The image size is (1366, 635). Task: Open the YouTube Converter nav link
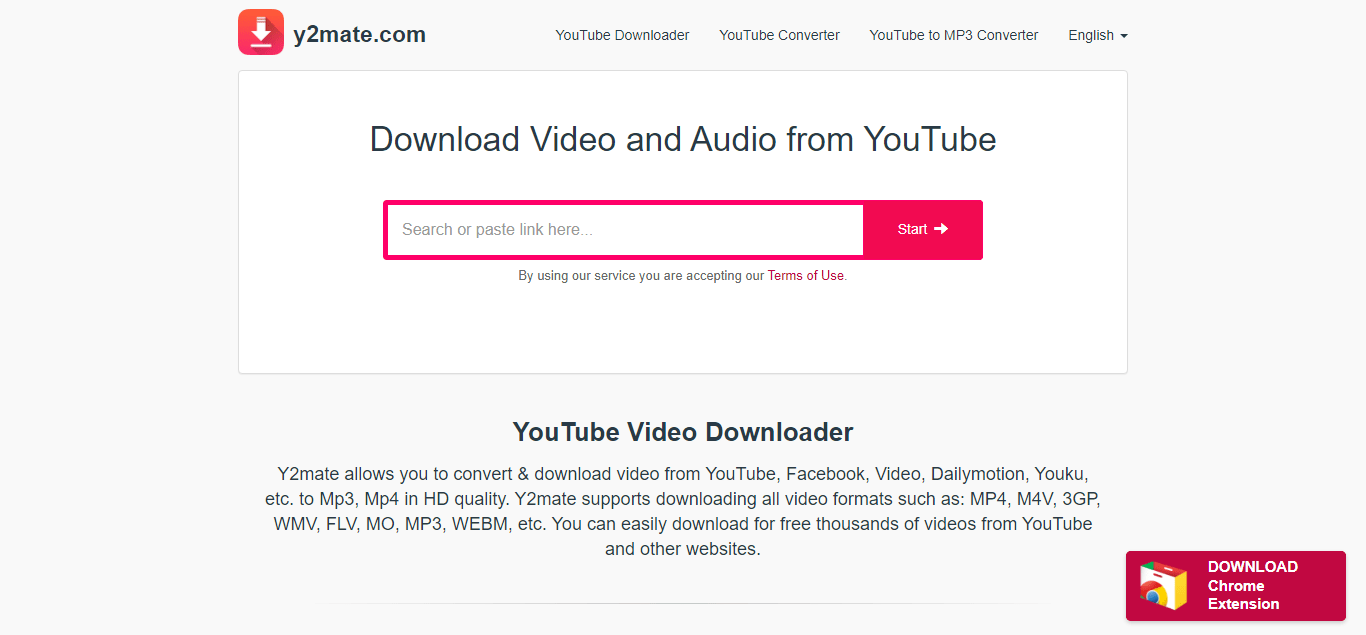[x=779, y=35]
